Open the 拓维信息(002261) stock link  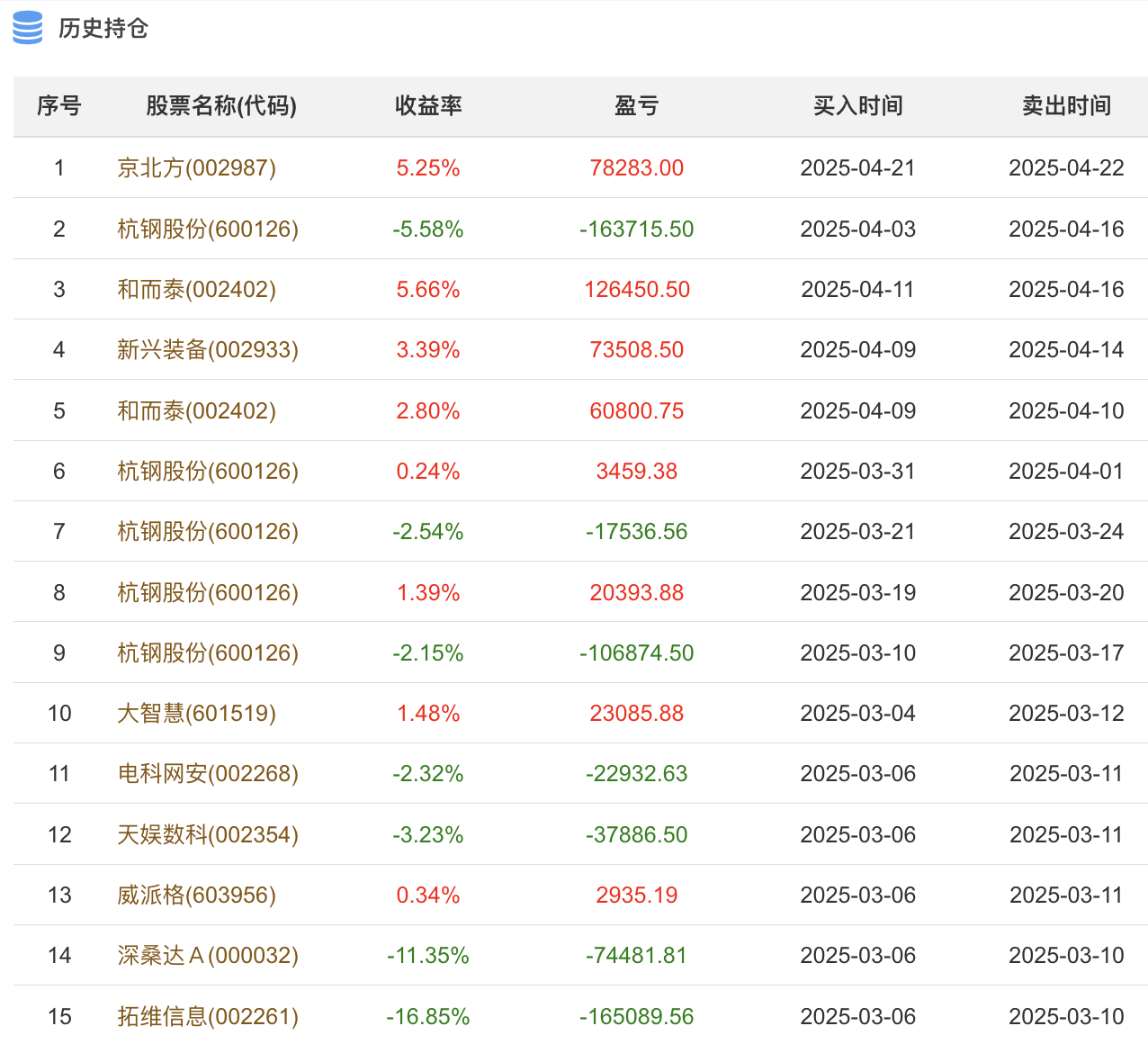pyautogui.click(x=208, y=1016)
